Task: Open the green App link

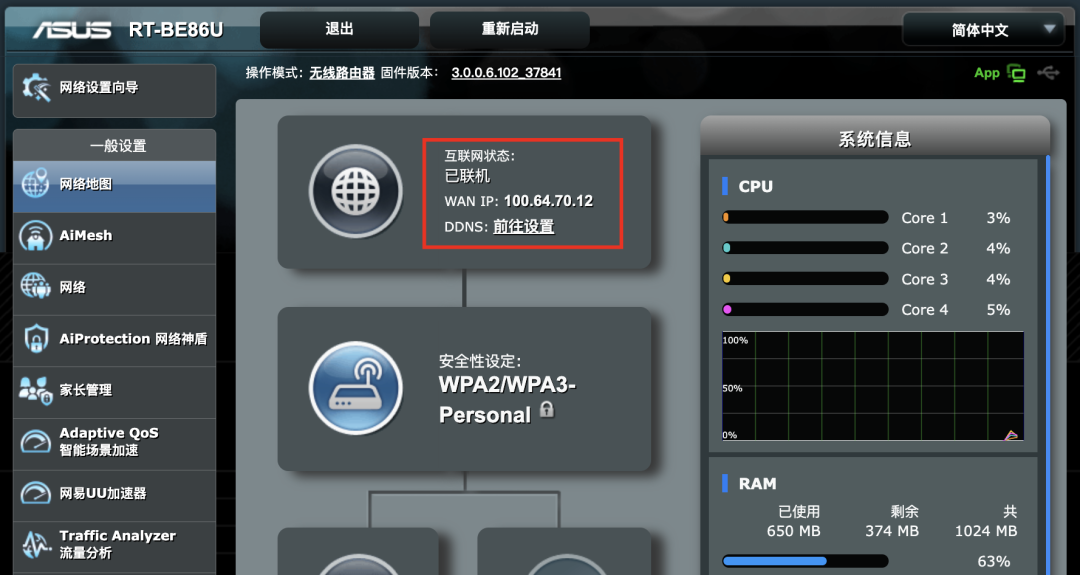Action: coord(986,73)
